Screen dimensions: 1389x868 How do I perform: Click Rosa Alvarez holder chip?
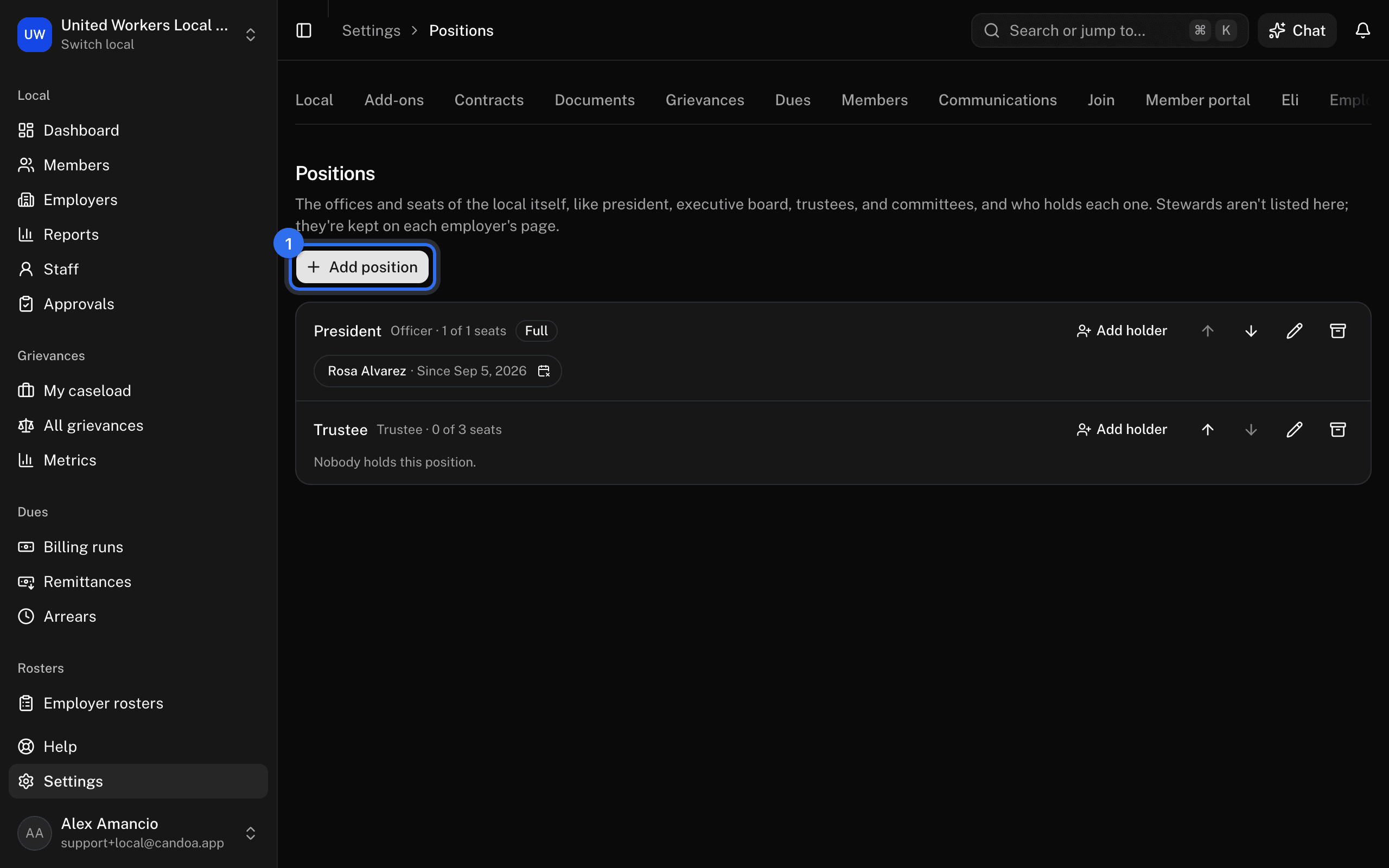438,371
